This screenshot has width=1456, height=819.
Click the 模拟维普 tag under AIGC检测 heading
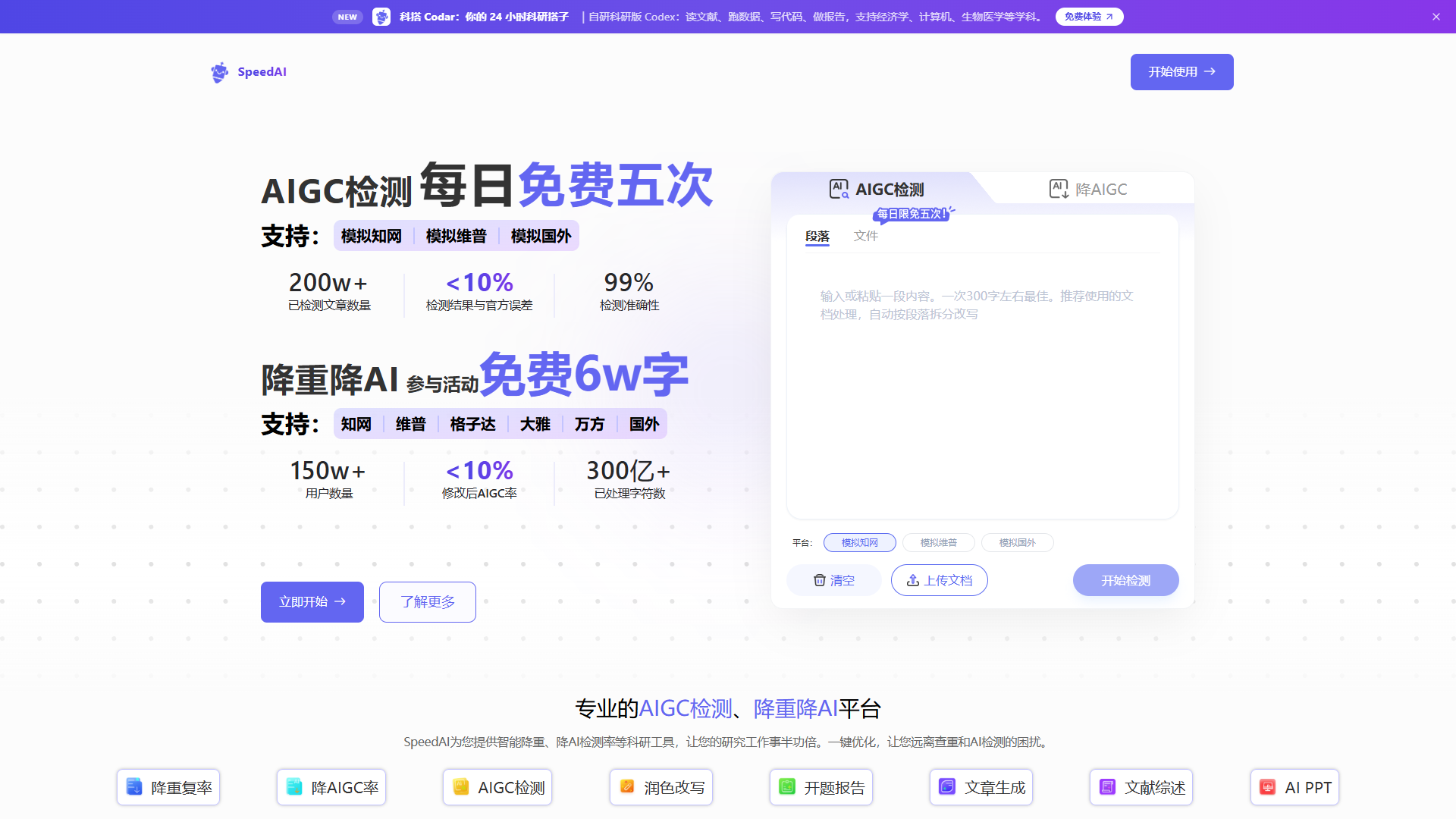[457, 236]
